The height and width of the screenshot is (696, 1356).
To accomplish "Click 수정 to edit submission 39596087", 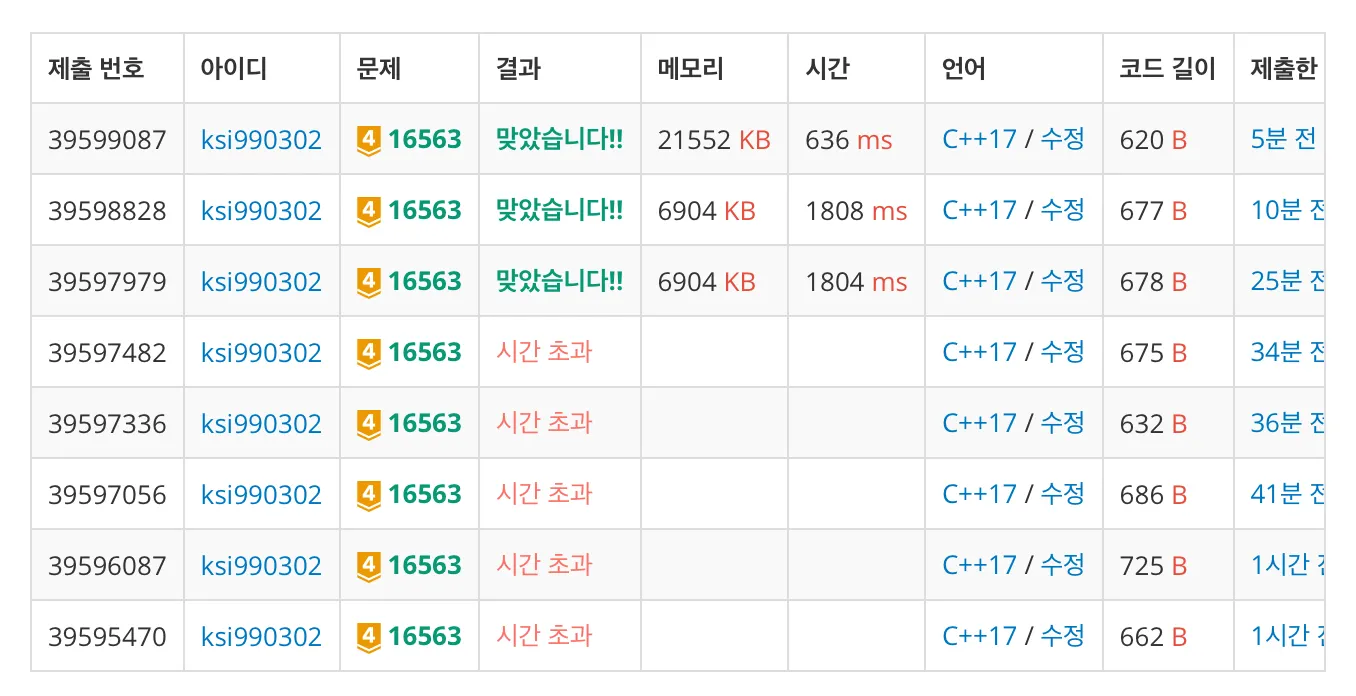I will coord(1062,566).
